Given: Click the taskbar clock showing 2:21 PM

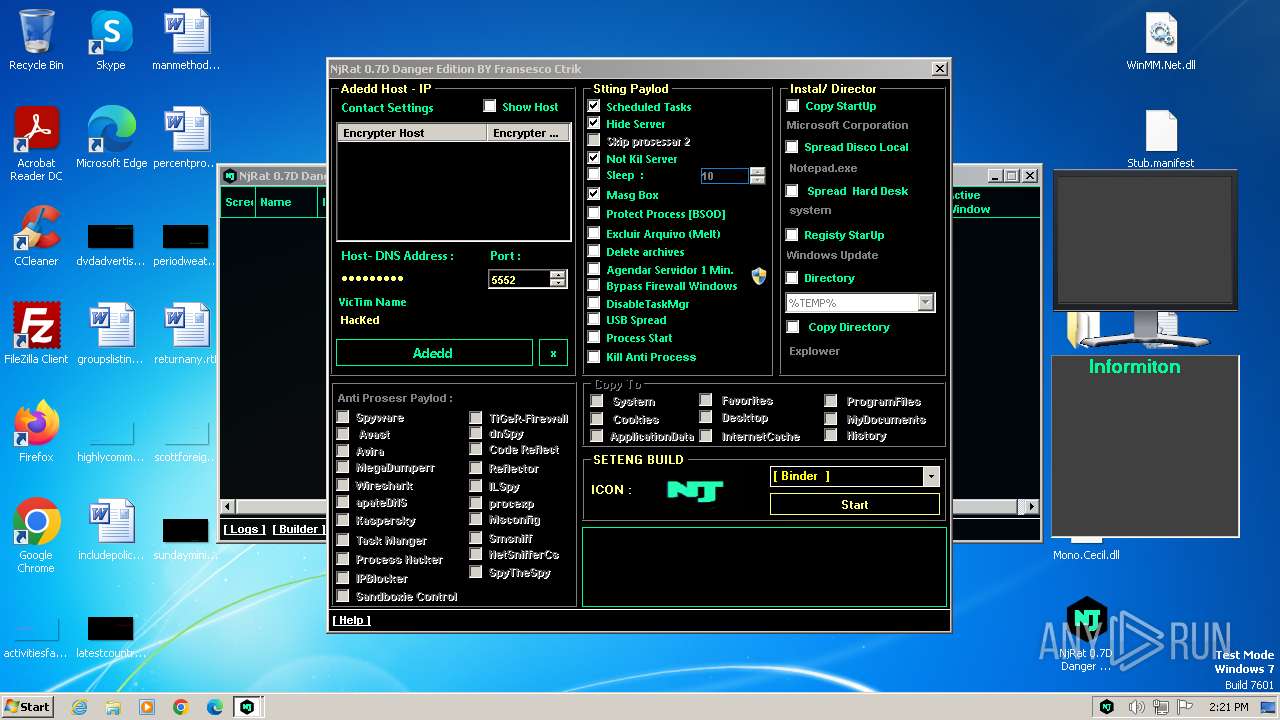Looking at the screenshot, I should [x=1228, y=707].
